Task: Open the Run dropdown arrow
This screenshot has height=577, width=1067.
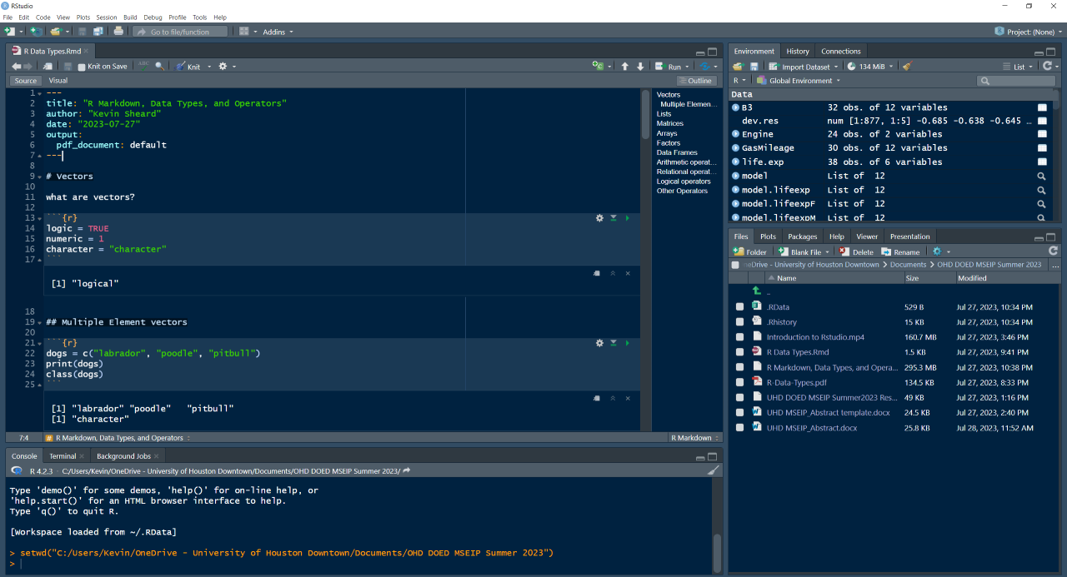Action: (x=687, y=67)
